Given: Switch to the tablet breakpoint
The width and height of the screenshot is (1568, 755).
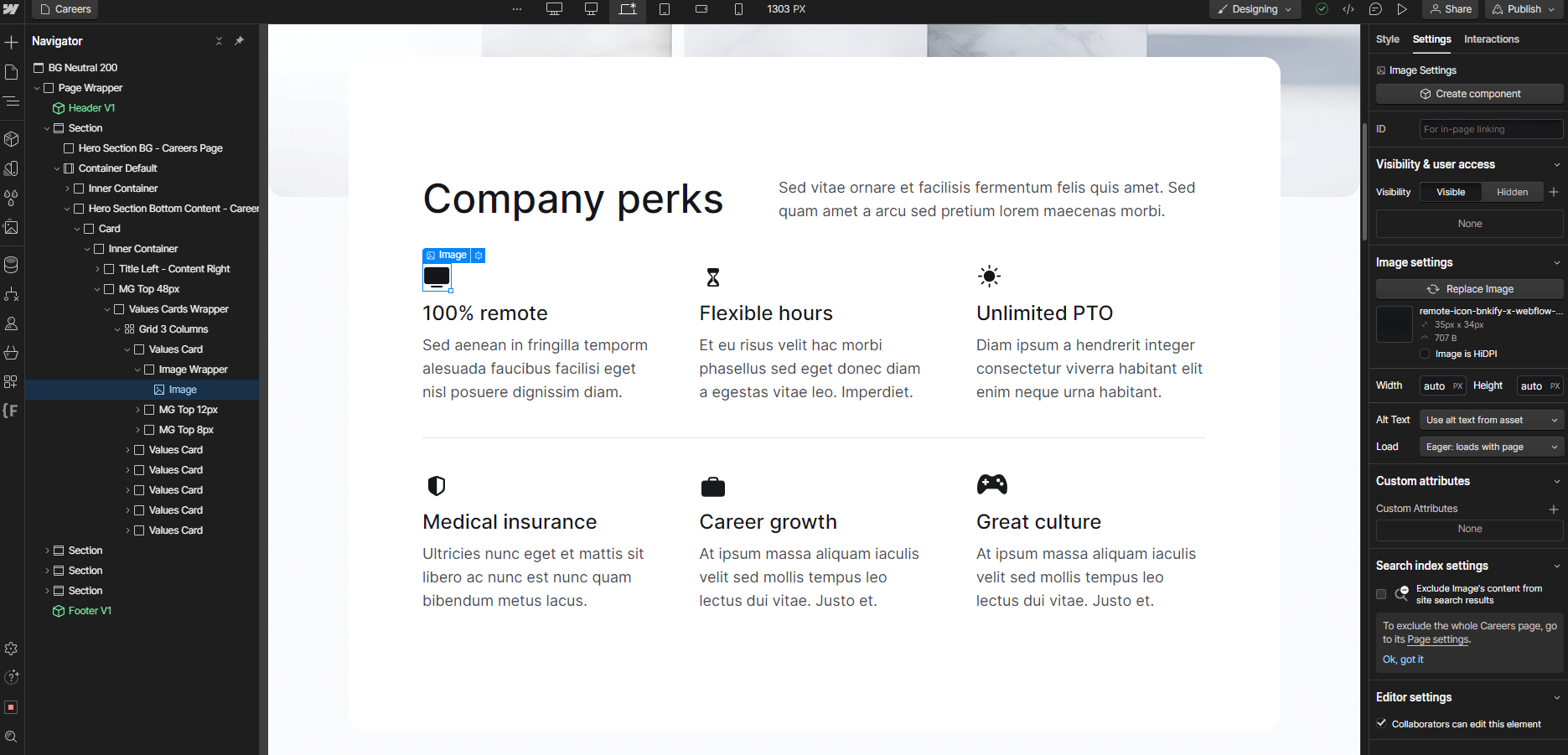Looking at the screenshot, I should (665, 9).
